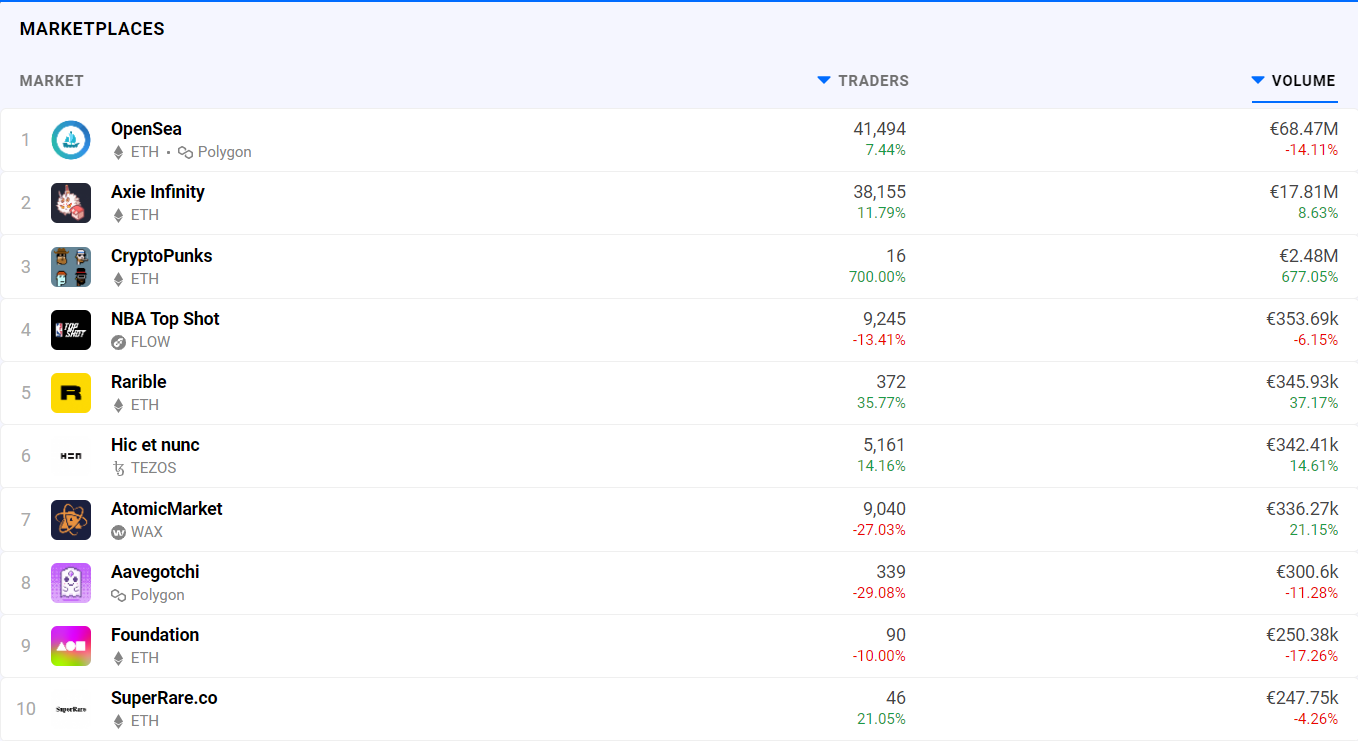Click CryptoPunks' 700.00% traders change
Viewport: 1358px width, 741px height.
[x=877, y=276]
